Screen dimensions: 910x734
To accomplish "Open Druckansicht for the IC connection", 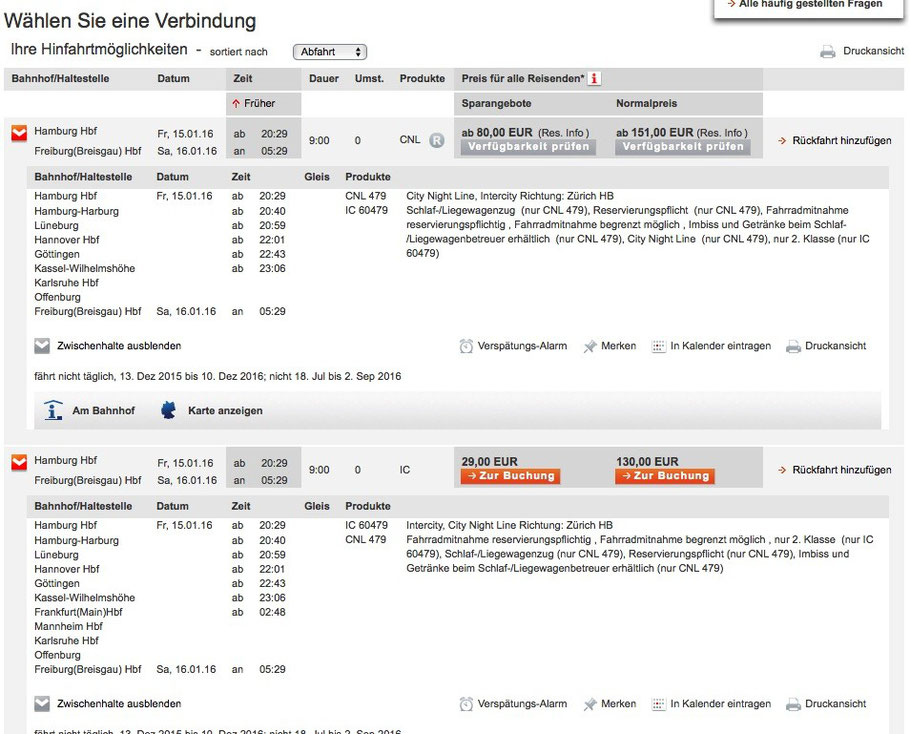I will [836, 704].
